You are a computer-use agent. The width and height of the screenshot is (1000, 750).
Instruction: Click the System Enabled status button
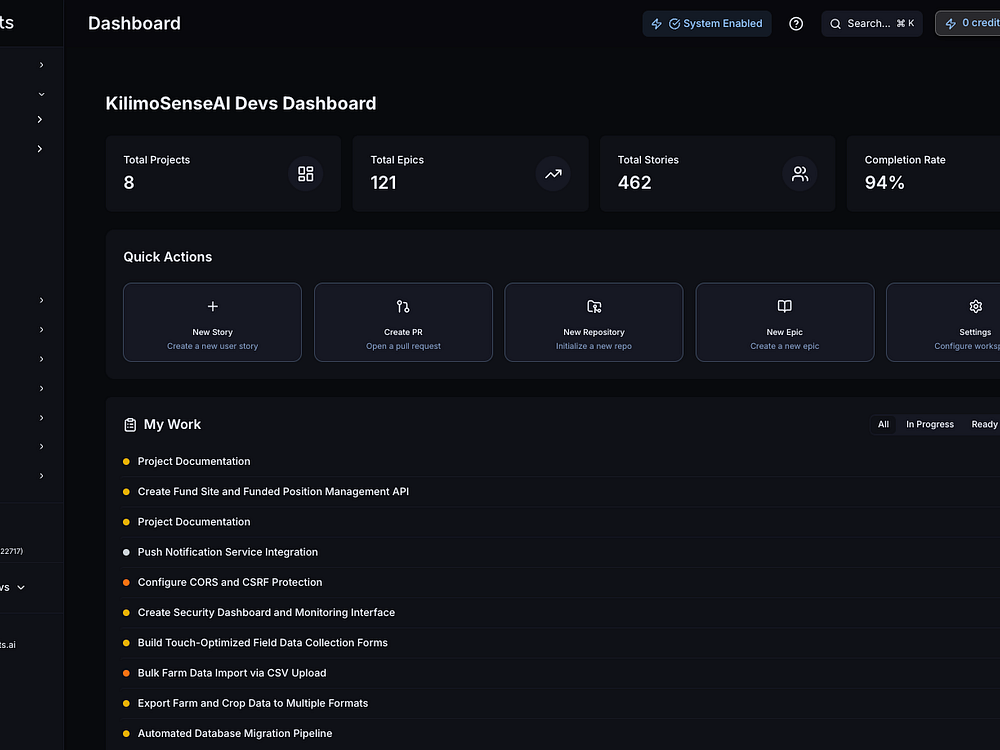coord(707,24)
